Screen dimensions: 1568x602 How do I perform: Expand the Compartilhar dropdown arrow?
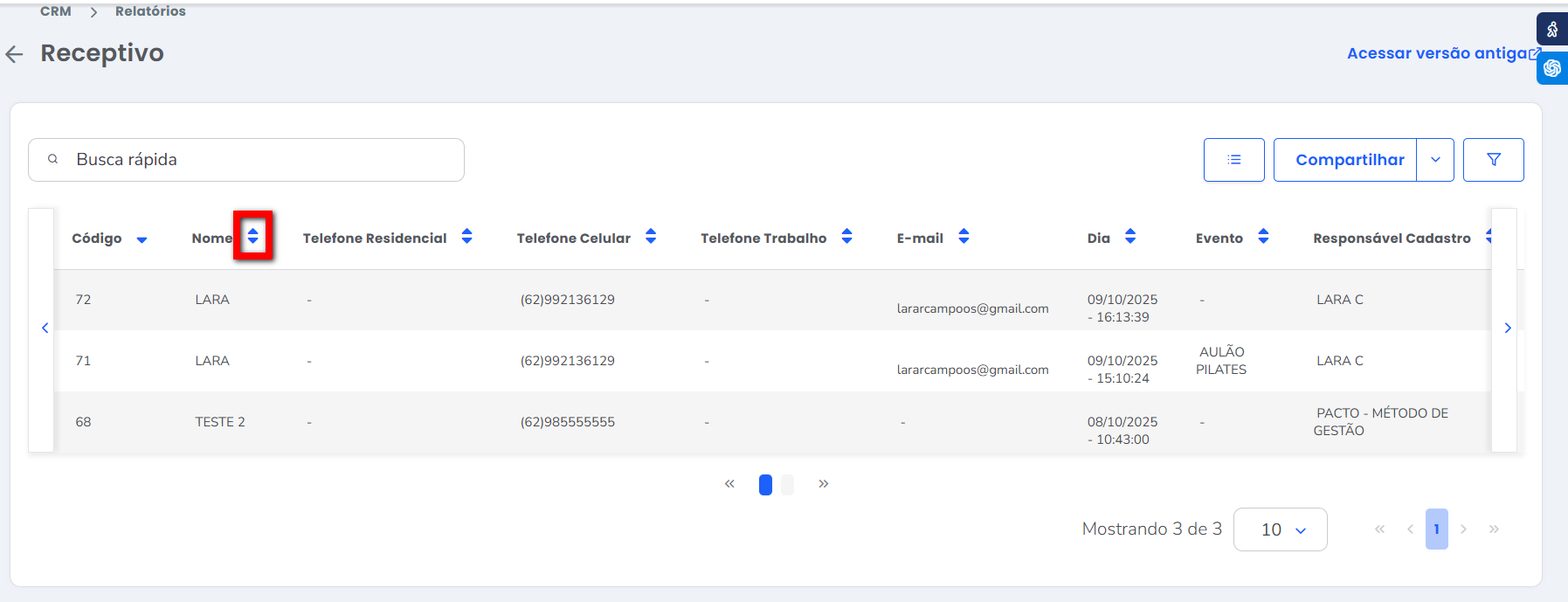click(1435, 160)
